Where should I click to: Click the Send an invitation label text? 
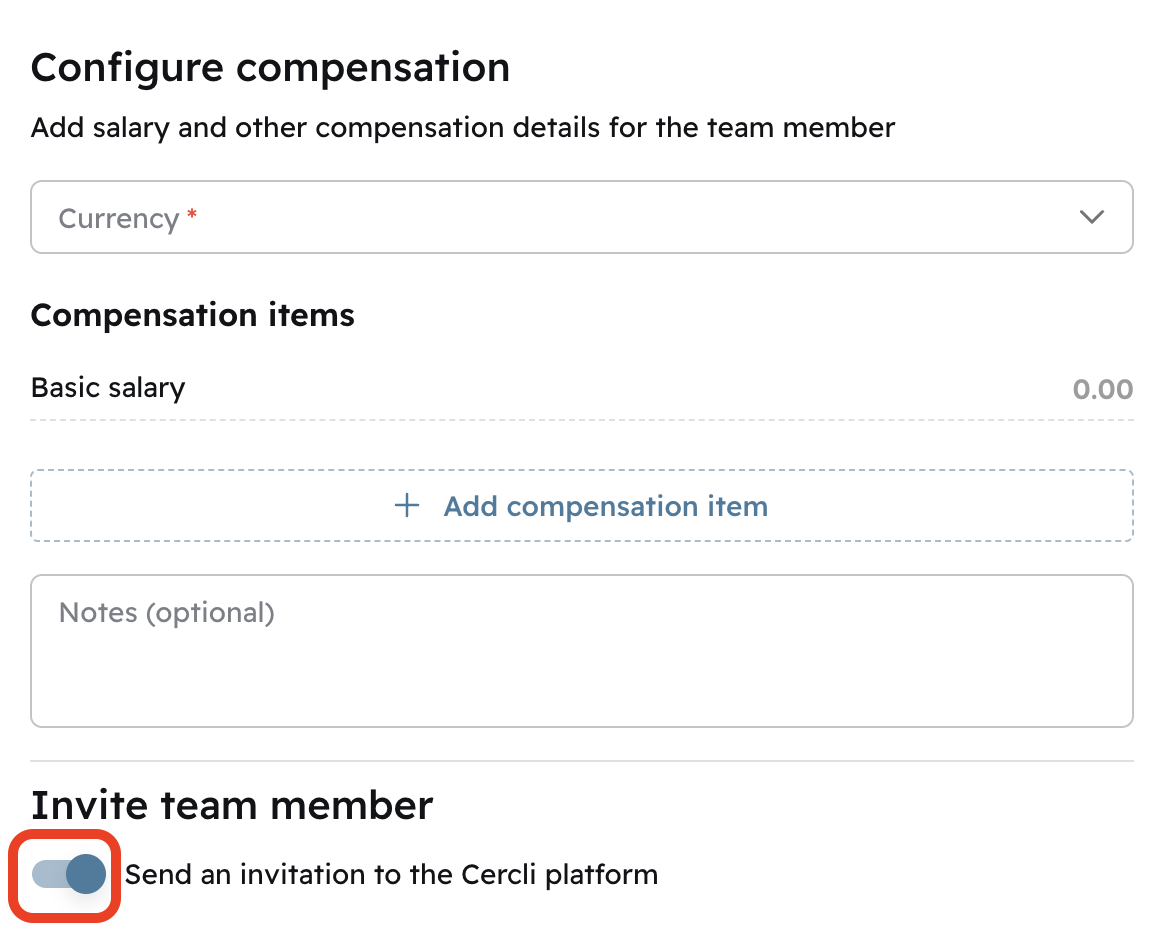[391, 875]
